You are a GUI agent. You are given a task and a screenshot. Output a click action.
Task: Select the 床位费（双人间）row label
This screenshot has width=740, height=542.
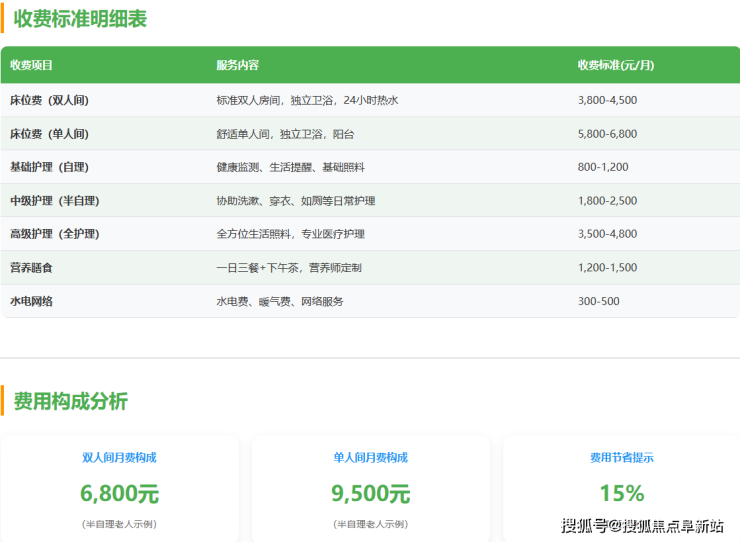[49, 100]
